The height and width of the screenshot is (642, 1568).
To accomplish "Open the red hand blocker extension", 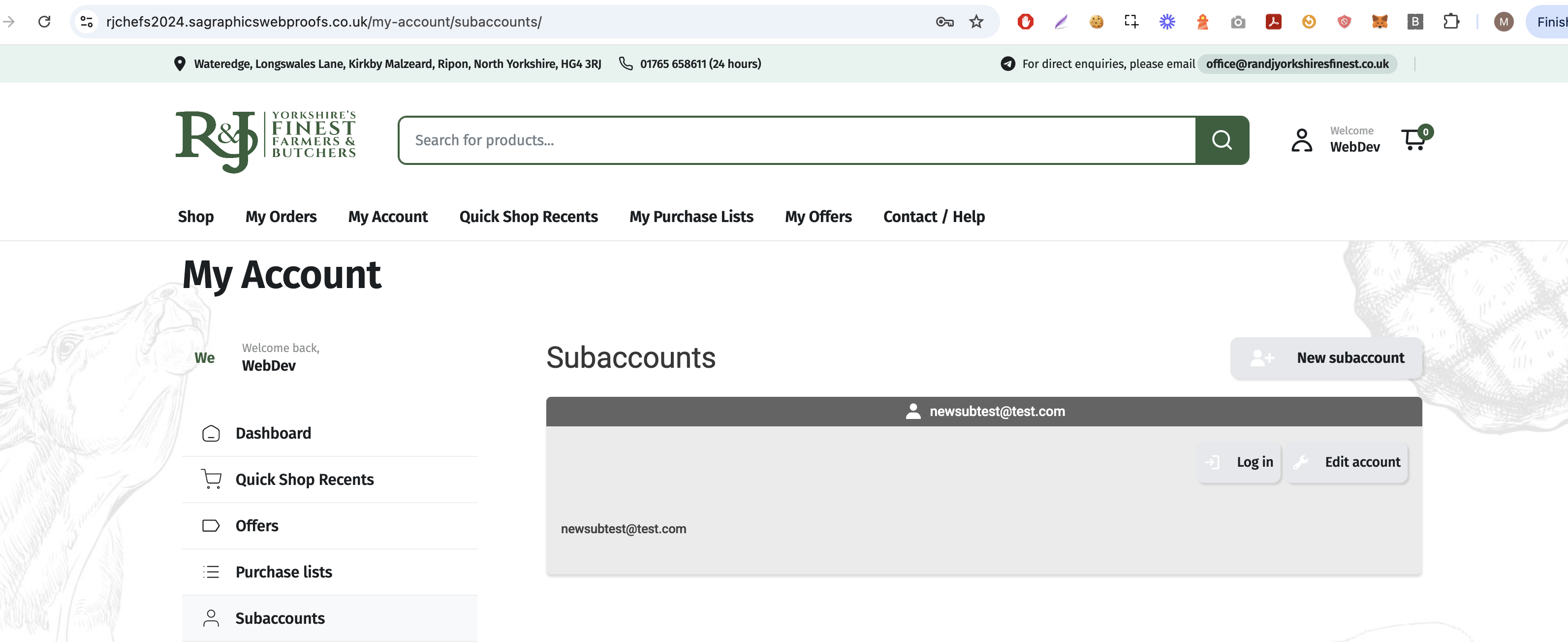I will point(1026,22).
